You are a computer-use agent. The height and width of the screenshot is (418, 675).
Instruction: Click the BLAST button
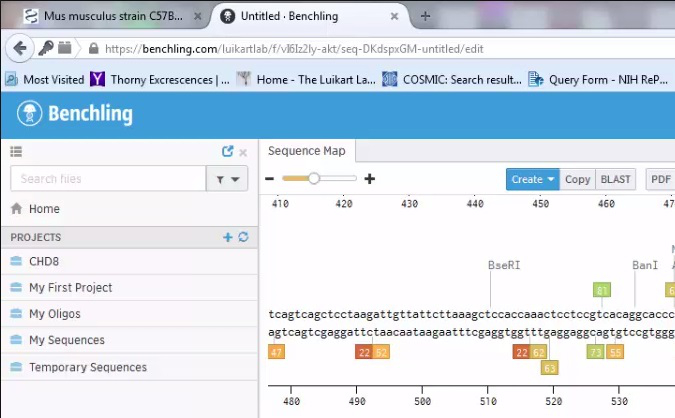(616, 179)
